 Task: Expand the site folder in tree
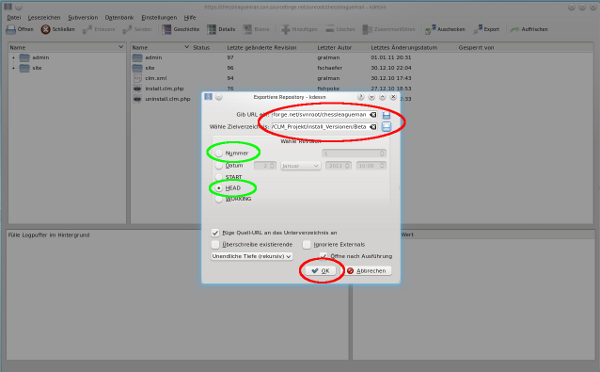(x=13, y=68)
